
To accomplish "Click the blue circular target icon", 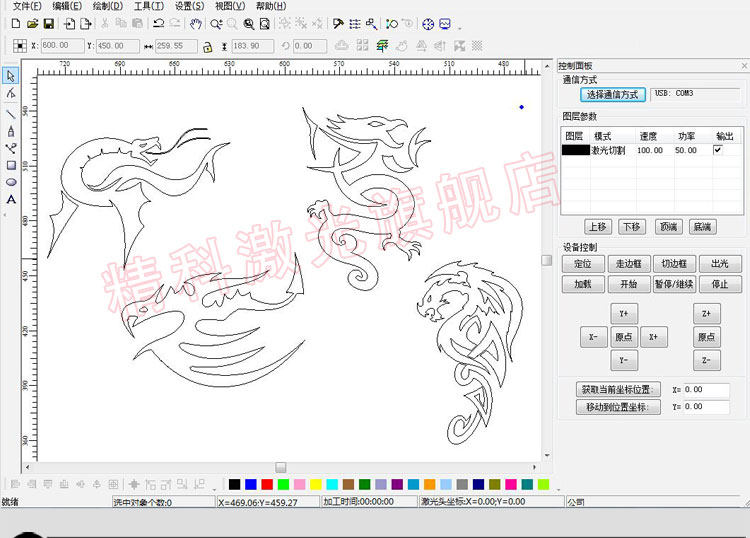I will click(428, 24).
